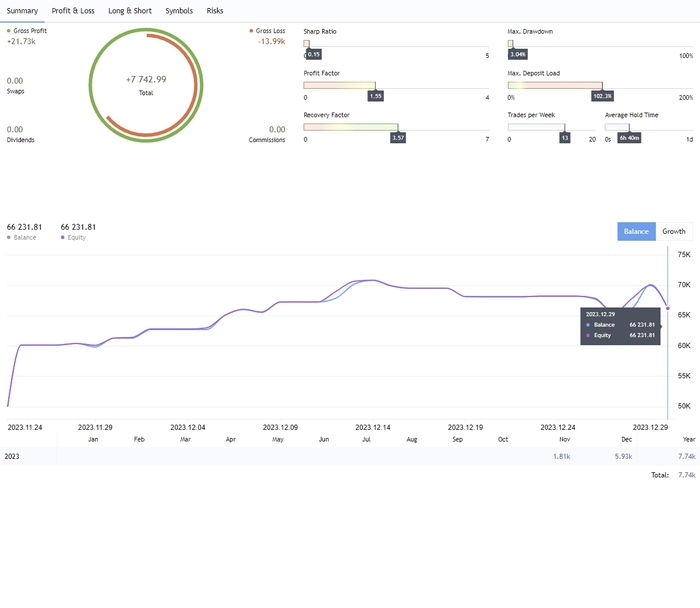Click the green Gross Profit legend dot
Viewport: 700px width, 608px height.
click(x=9, y=32)
